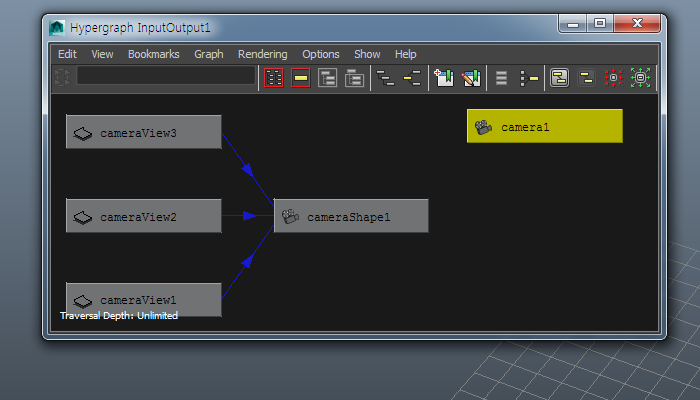The image size is (700, 400).
Task: Click the Traversal Depth: Unlimited label
Action: 119,316
